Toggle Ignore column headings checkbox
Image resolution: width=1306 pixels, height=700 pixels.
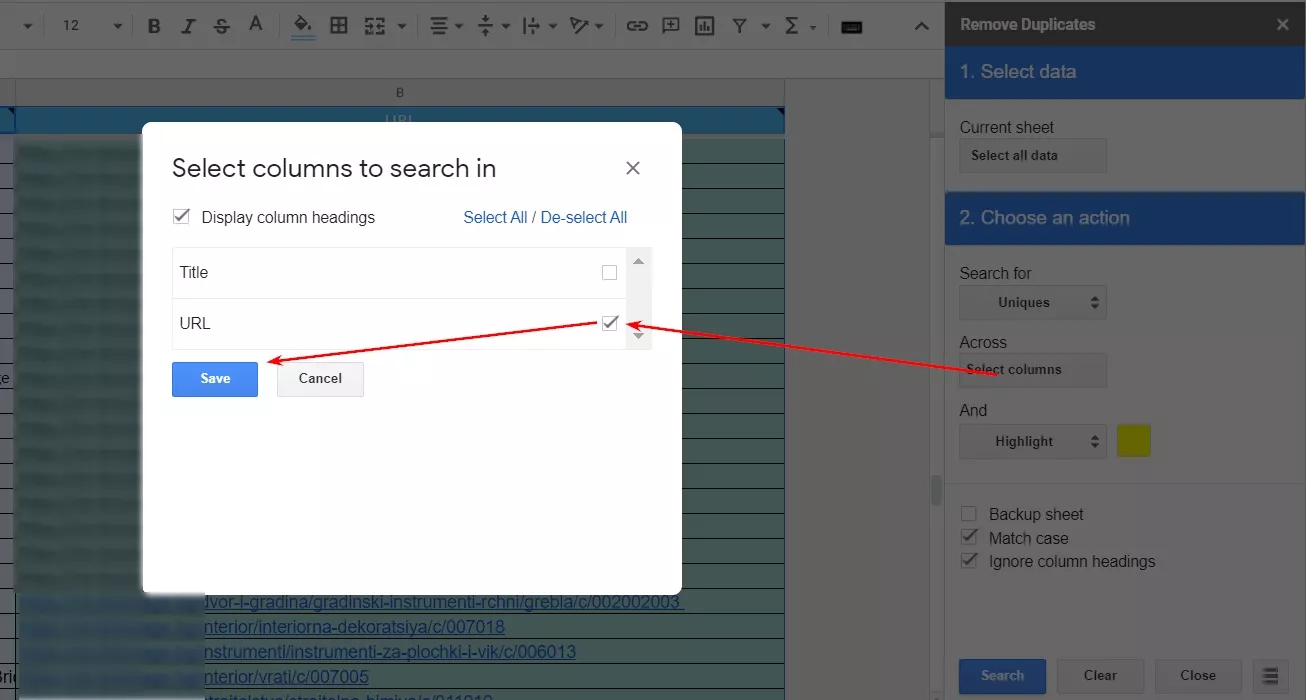pyautogui.click(x=968, y=561)
